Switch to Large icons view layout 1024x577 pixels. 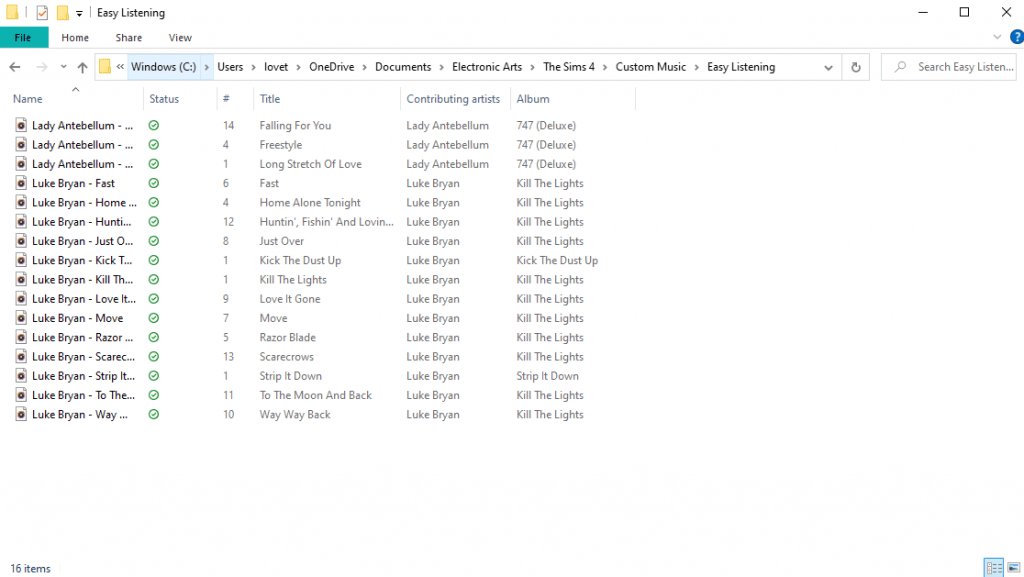(x=1014, y=568)
